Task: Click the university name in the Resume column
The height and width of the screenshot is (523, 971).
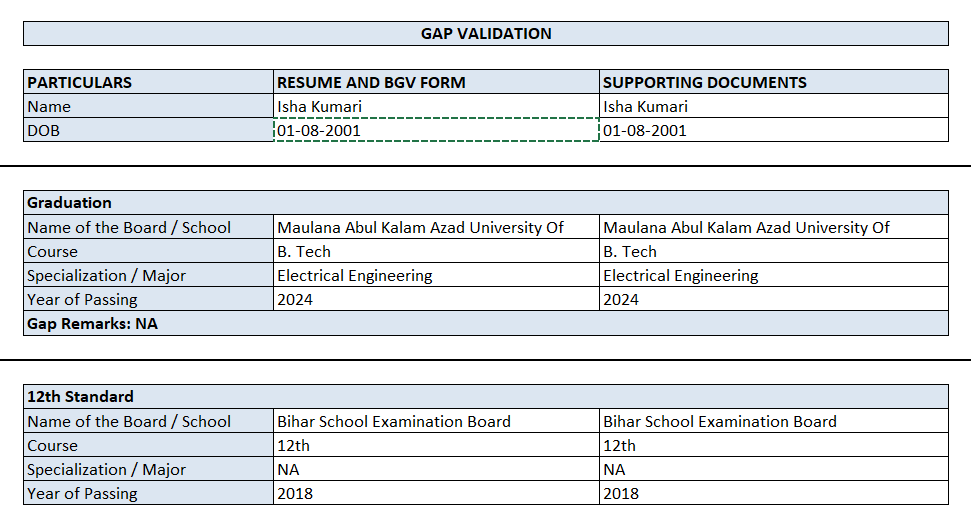Action: coord(436,227)
